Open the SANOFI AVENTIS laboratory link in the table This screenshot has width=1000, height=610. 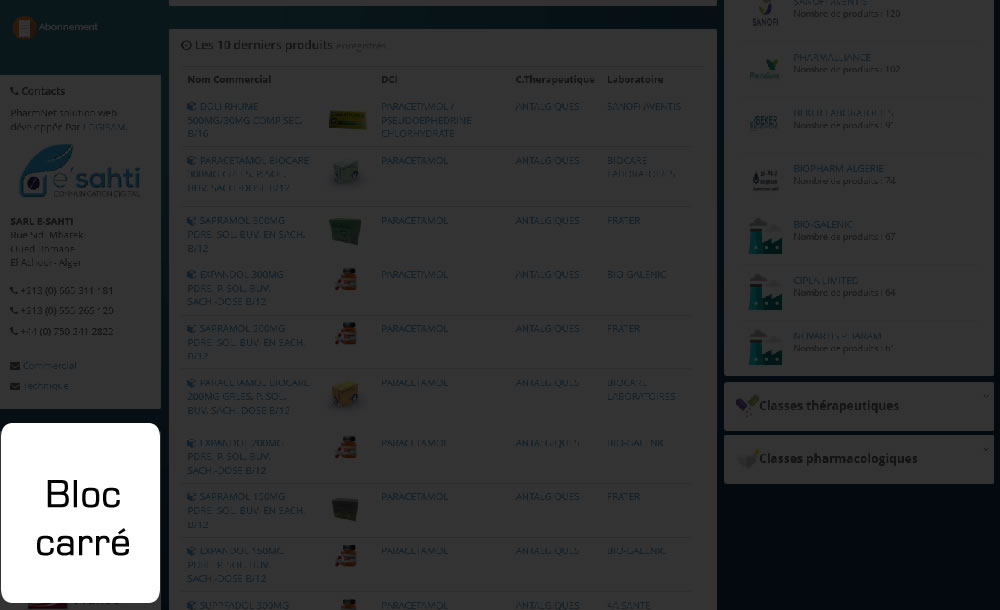click(644, 107)
